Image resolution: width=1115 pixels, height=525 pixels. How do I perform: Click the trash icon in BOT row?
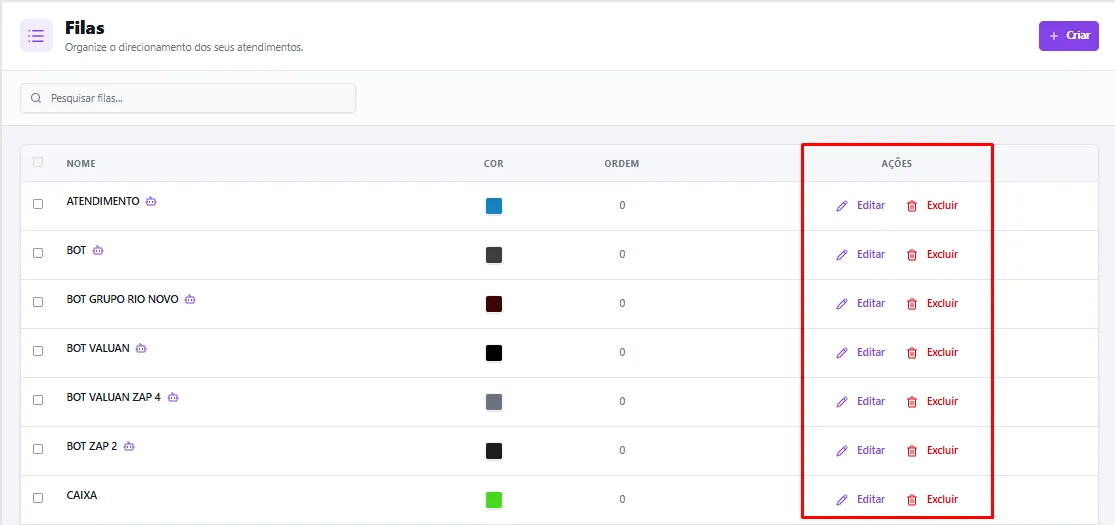click(x=912, y=255)
